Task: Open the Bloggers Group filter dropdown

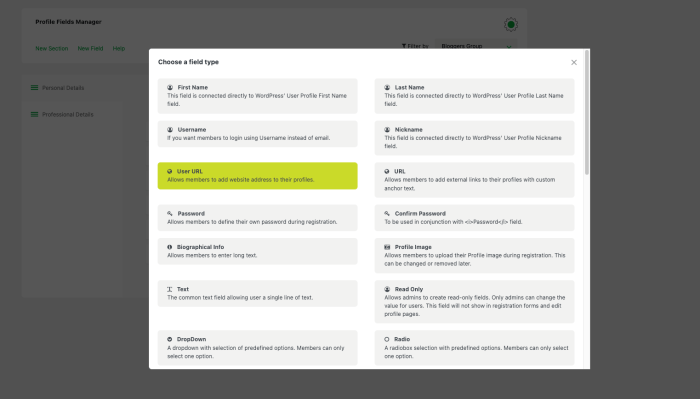Action: (x=476, y=46)
